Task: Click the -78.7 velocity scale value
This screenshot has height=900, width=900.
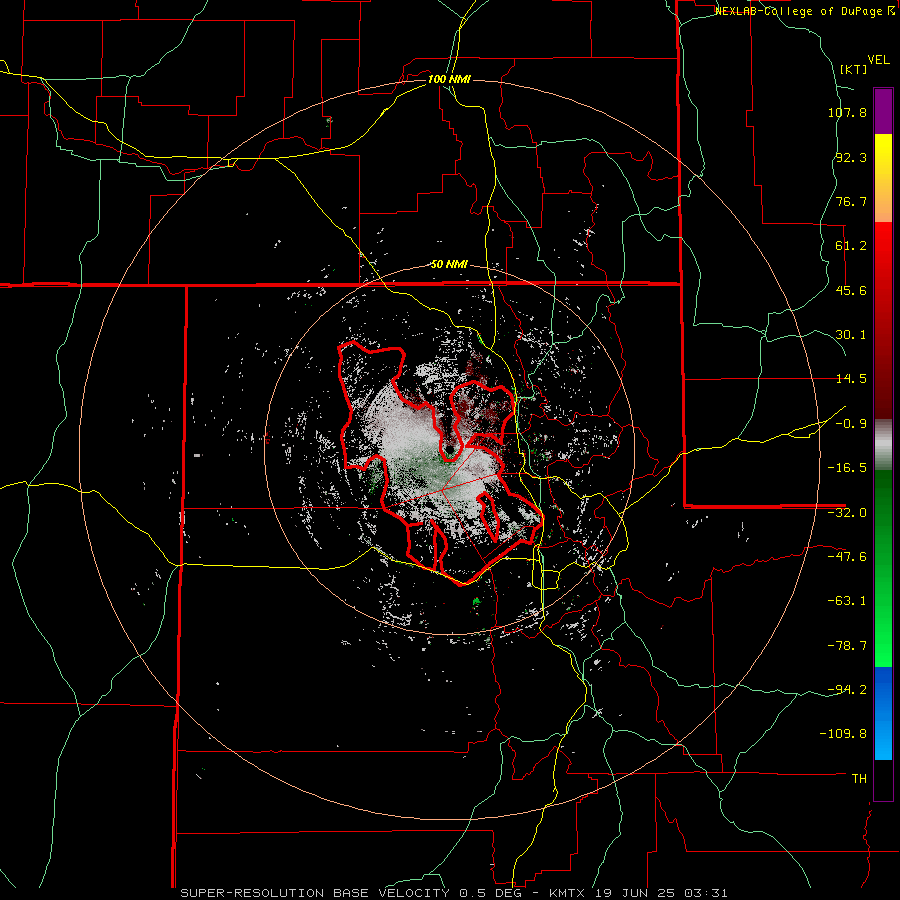Action: [x=847, y=646]
